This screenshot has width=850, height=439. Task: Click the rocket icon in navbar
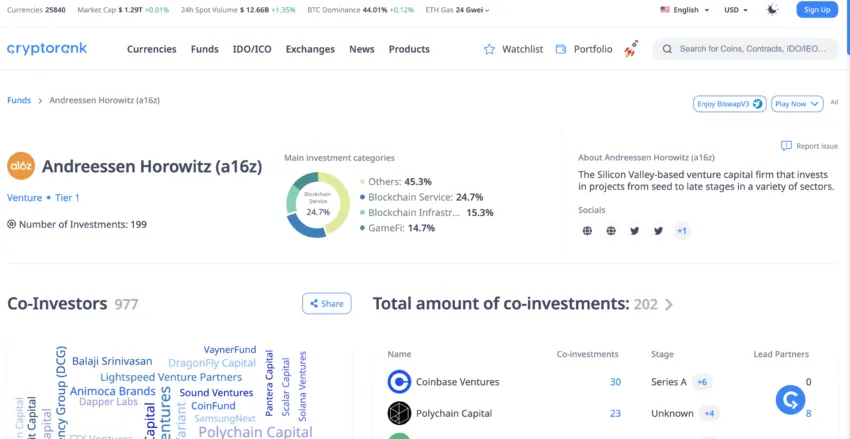(631, 49)
